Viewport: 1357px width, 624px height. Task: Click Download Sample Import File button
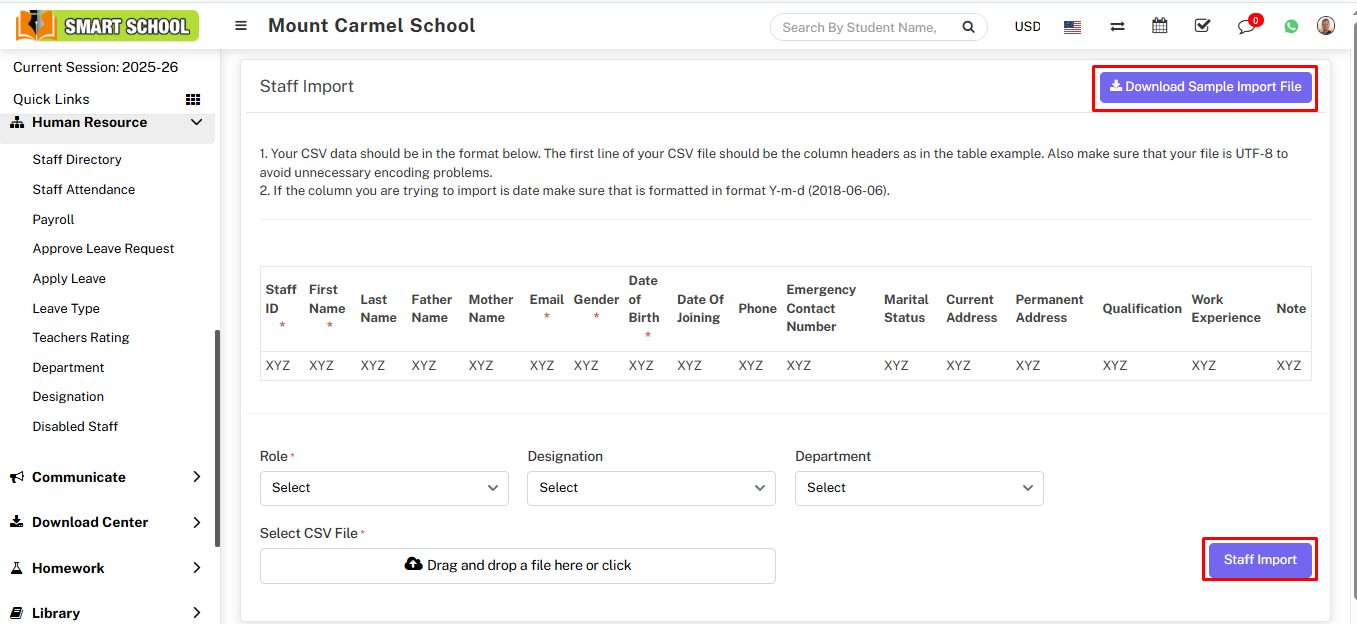pos(1205,87)
